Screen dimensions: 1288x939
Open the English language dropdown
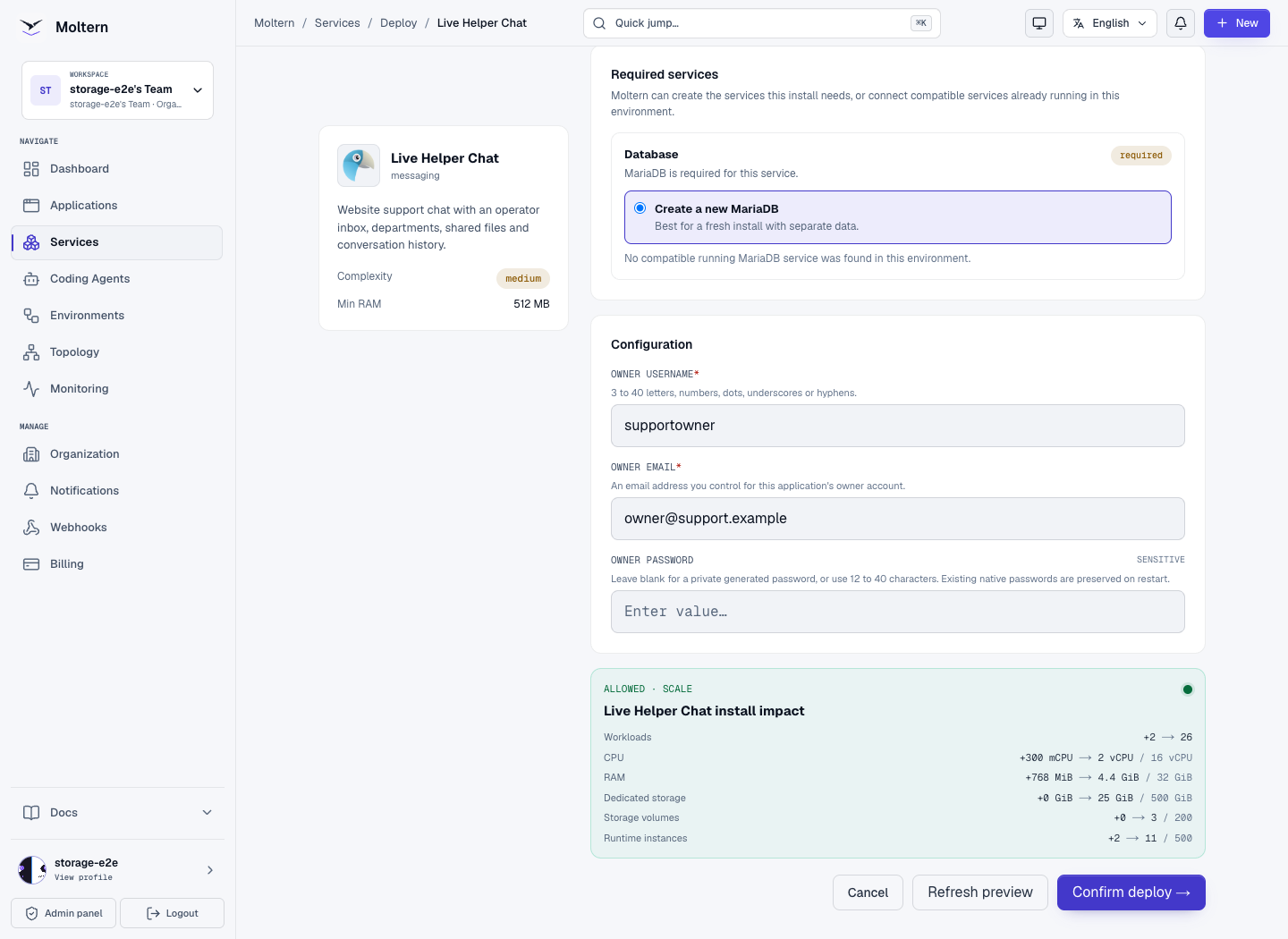coord(1110,23)
